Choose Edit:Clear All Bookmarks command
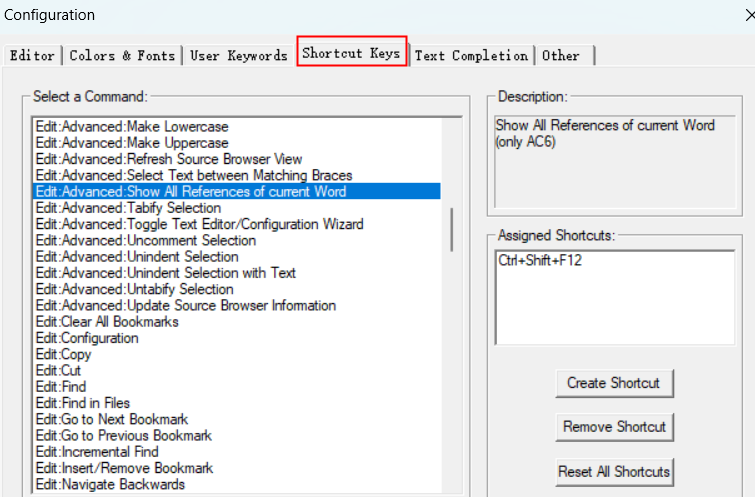The image size is (755, 497). [x=106, y=322]
